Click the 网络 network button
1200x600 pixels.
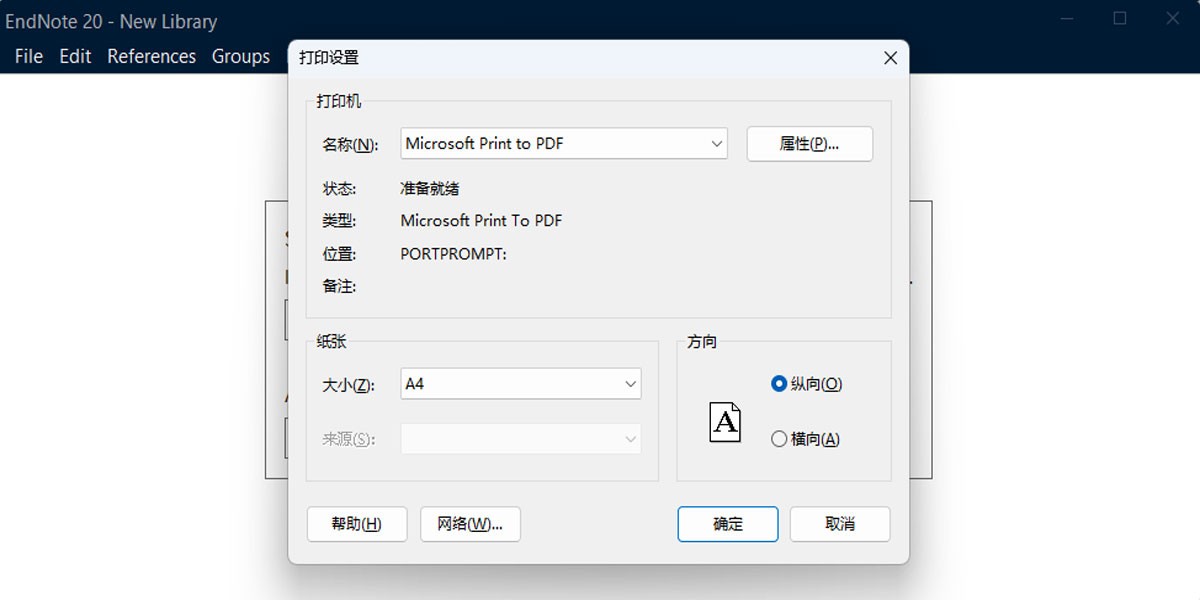(470, 524)
